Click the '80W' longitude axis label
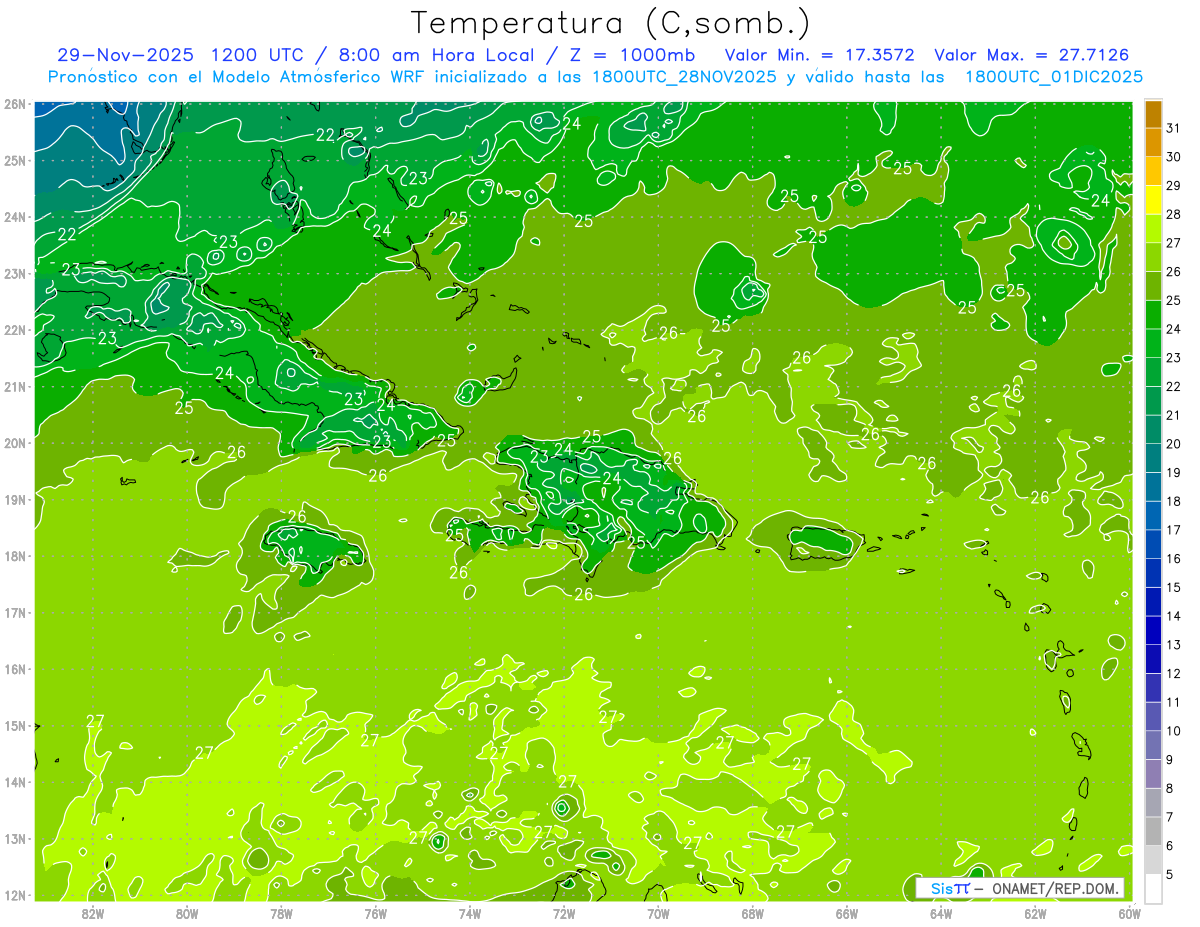Image resolution: width=1200 pixels, height=927 pixels. [187, 913]
